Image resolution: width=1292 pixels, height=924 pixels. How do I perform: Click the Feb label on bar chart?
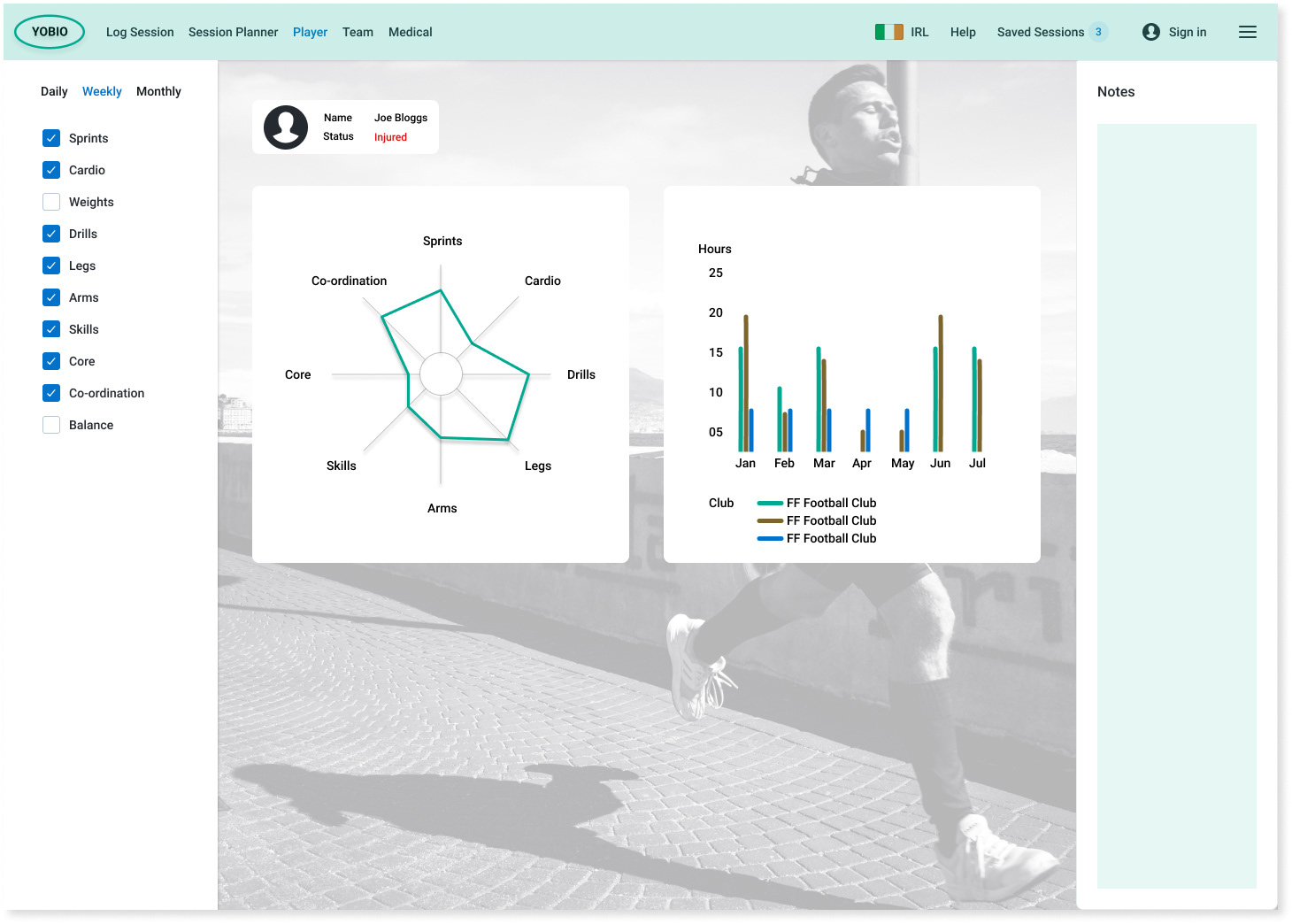point(784,463)
